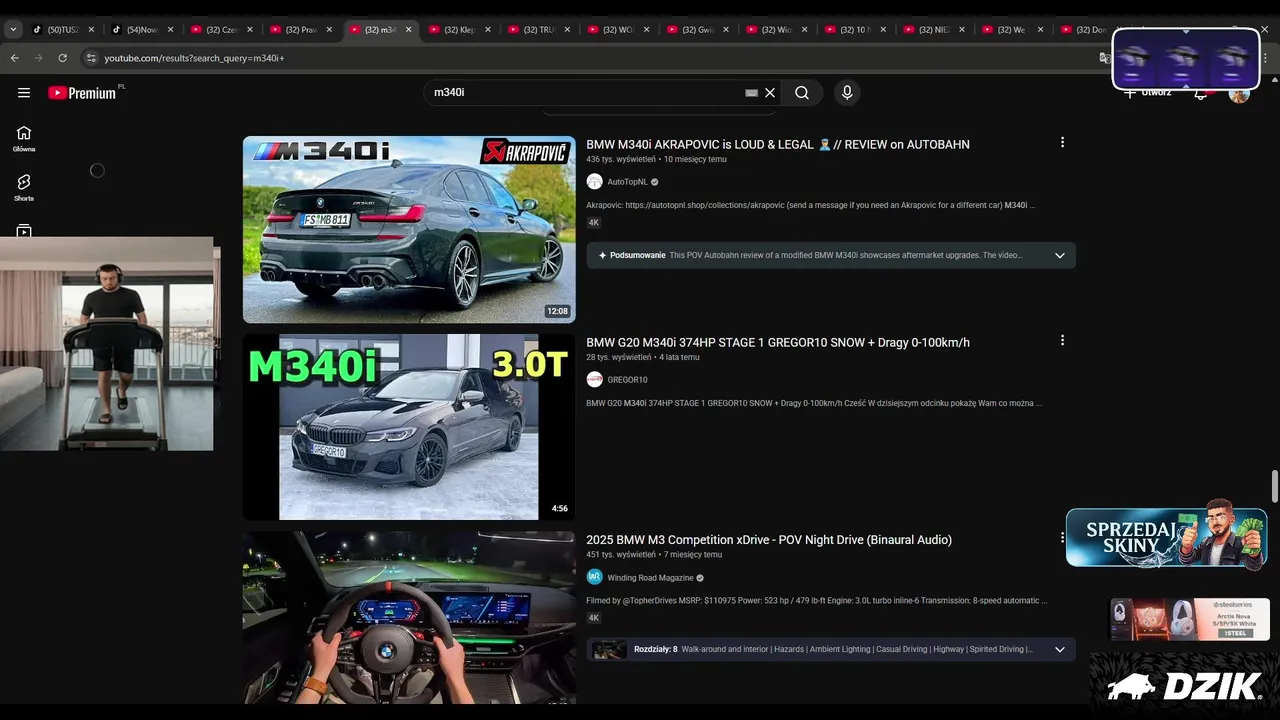Open the on-screen keyboard icon in search box

(752, 93)
